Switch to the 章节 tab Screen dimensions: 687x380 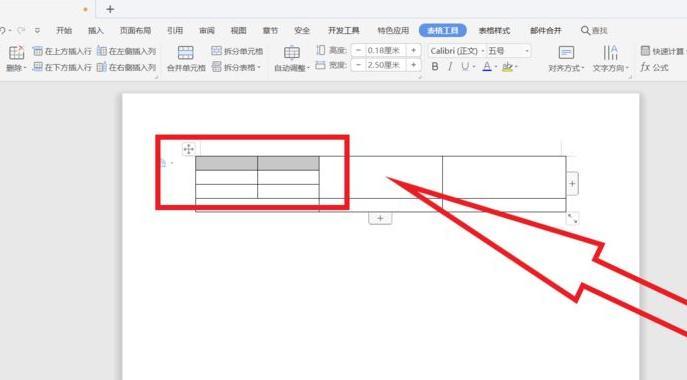[x=270, y=30]
